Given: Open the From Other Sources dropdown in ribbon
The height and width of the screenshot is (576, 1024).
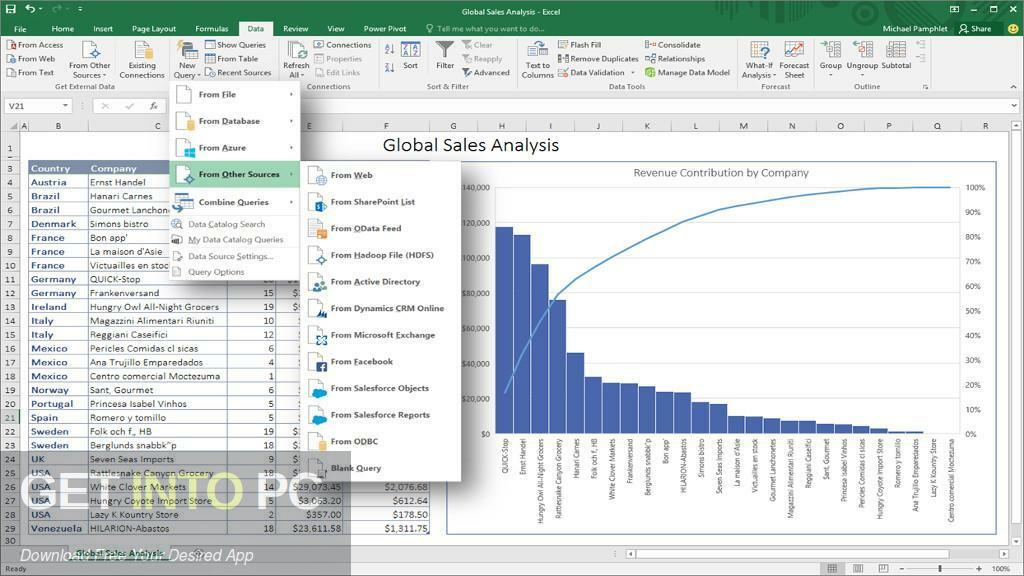Looking at the screenshot, I should (90, 59).
